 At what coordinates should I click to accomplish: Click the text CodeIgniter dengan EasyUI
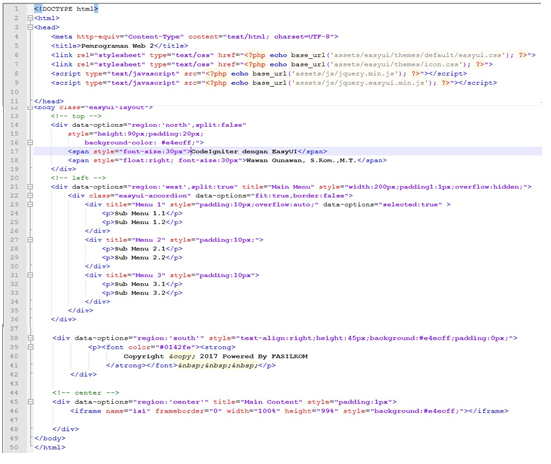[244, 151]
